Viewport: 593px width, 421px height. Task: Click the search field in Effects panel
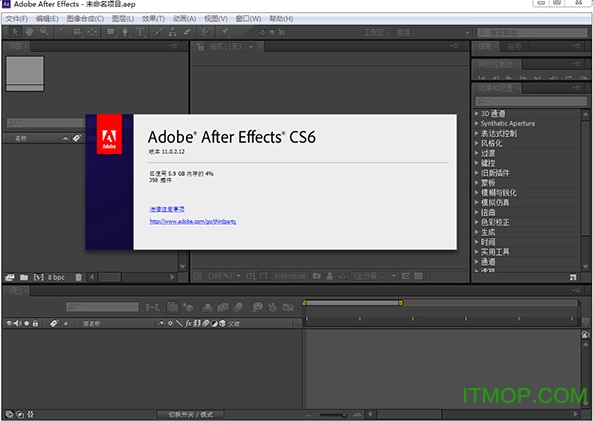(531, 101)
